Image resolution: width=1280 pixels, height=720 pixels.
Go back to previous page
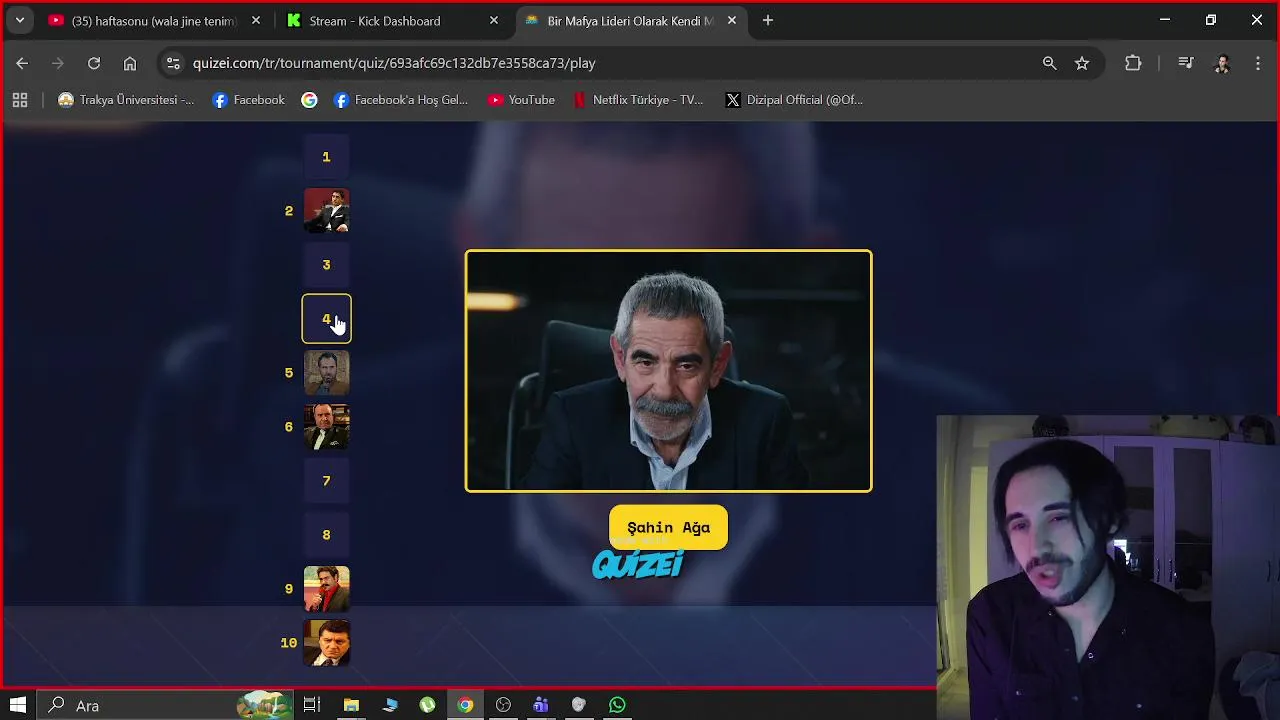22,63
